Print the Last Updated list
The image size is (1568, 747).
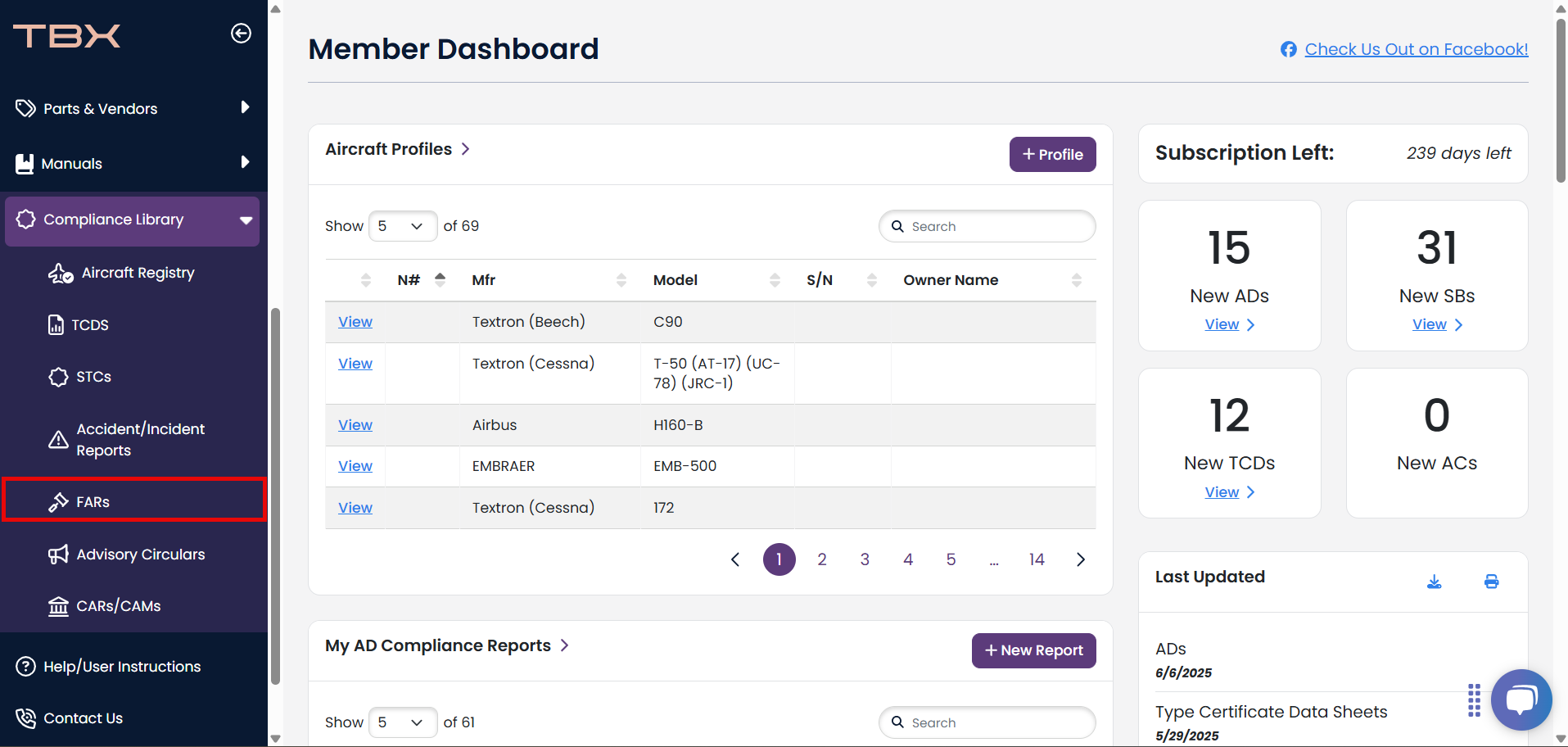pyautogui.click(x=1492, y=582)
